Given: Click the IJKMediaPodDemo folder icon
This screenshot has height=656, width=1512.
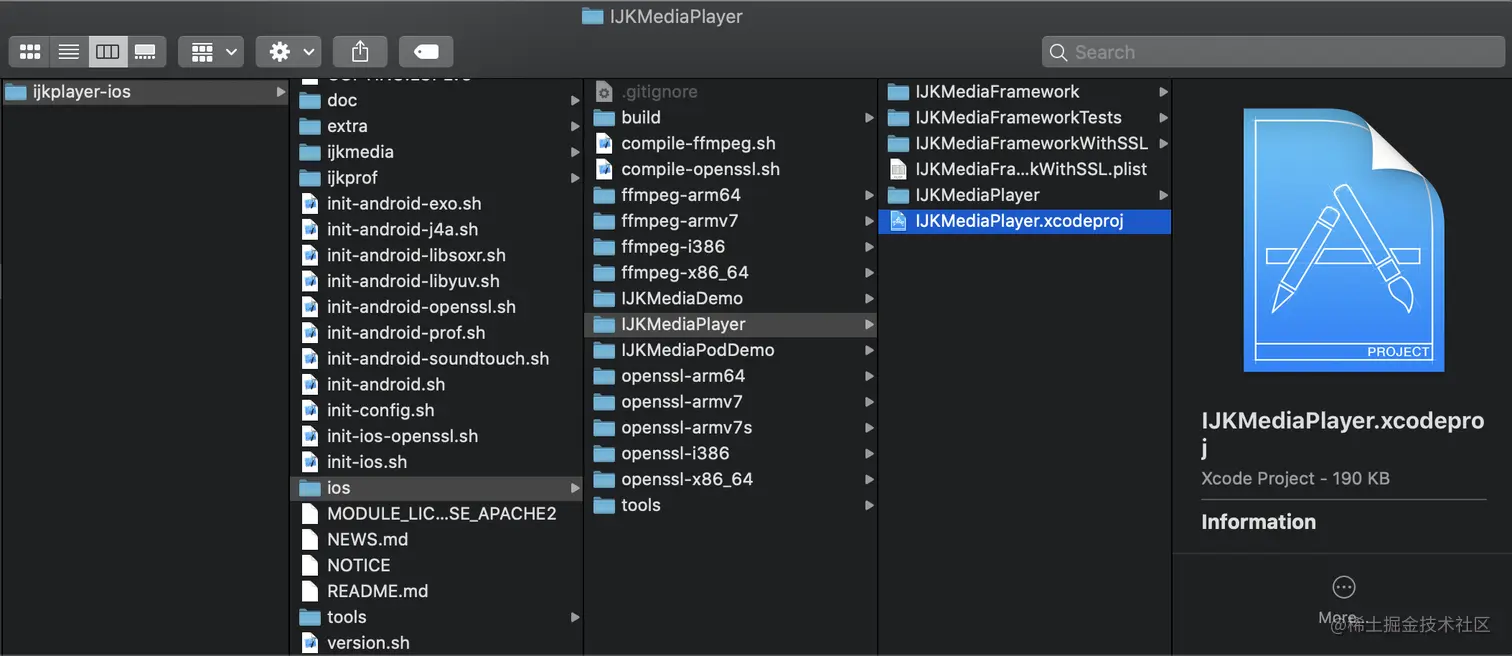Looking at the screenshot, I should [x=603, y=350].
